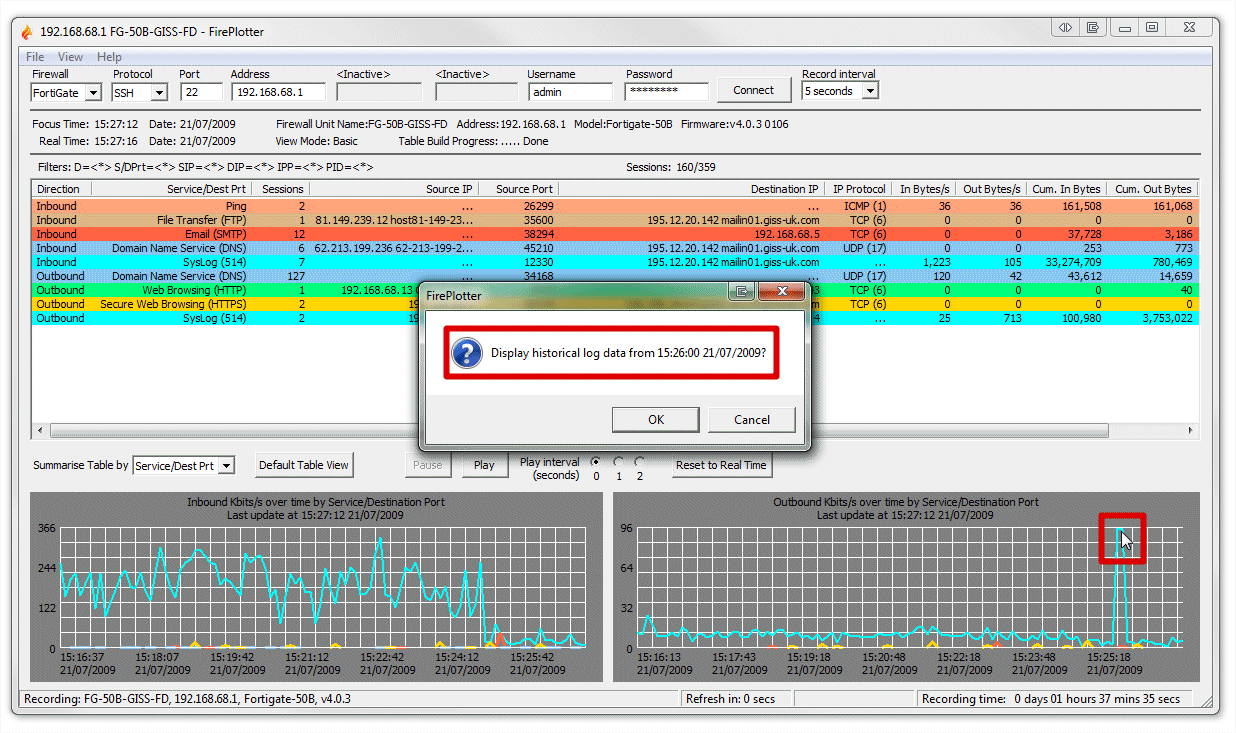
Task: Open the View menu
Action: (x=70, y=57)
